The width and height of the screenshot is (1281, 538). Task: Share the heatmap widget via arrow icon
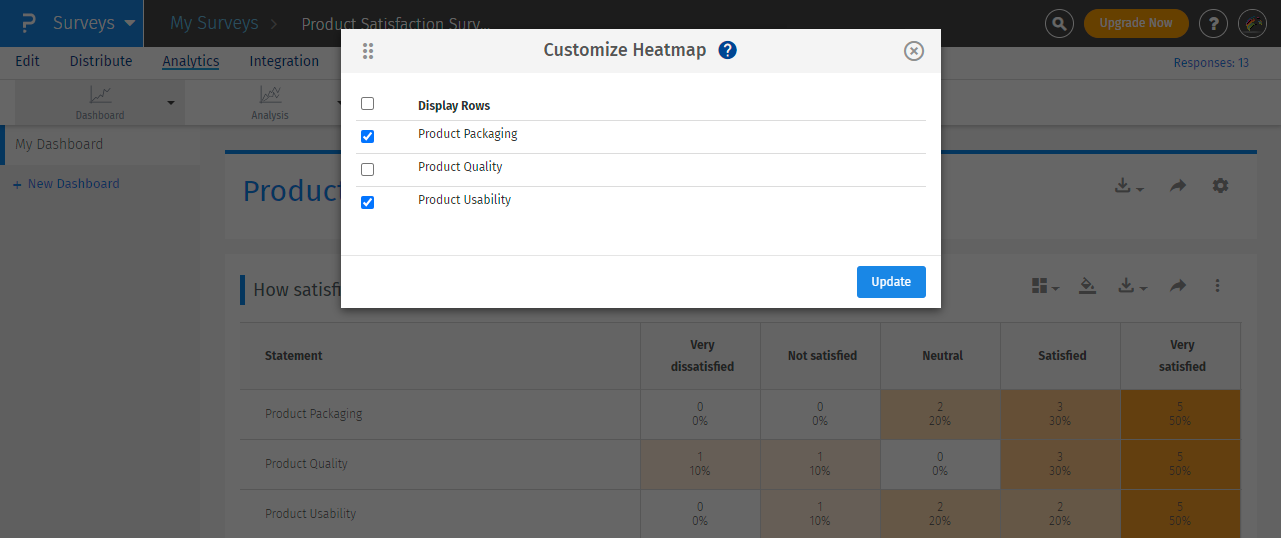[1178, 286]
